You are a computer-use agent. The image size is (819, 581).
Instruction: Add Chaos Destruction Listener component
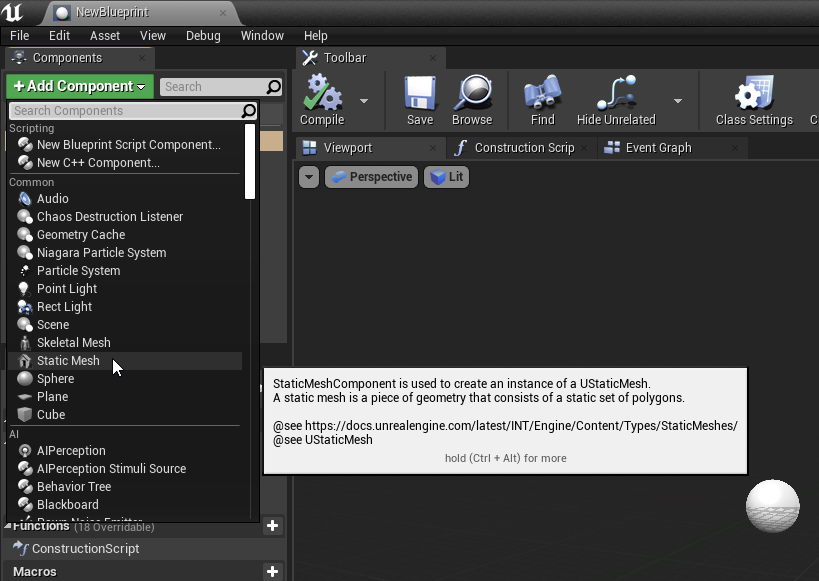point(125,216)
